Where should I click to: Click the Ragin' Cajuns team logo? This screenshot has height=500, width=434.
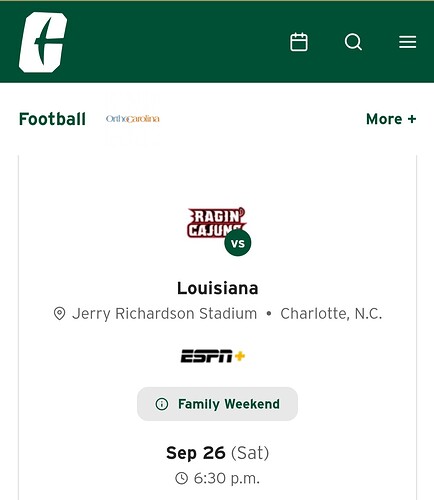click(x=216, y=223)
